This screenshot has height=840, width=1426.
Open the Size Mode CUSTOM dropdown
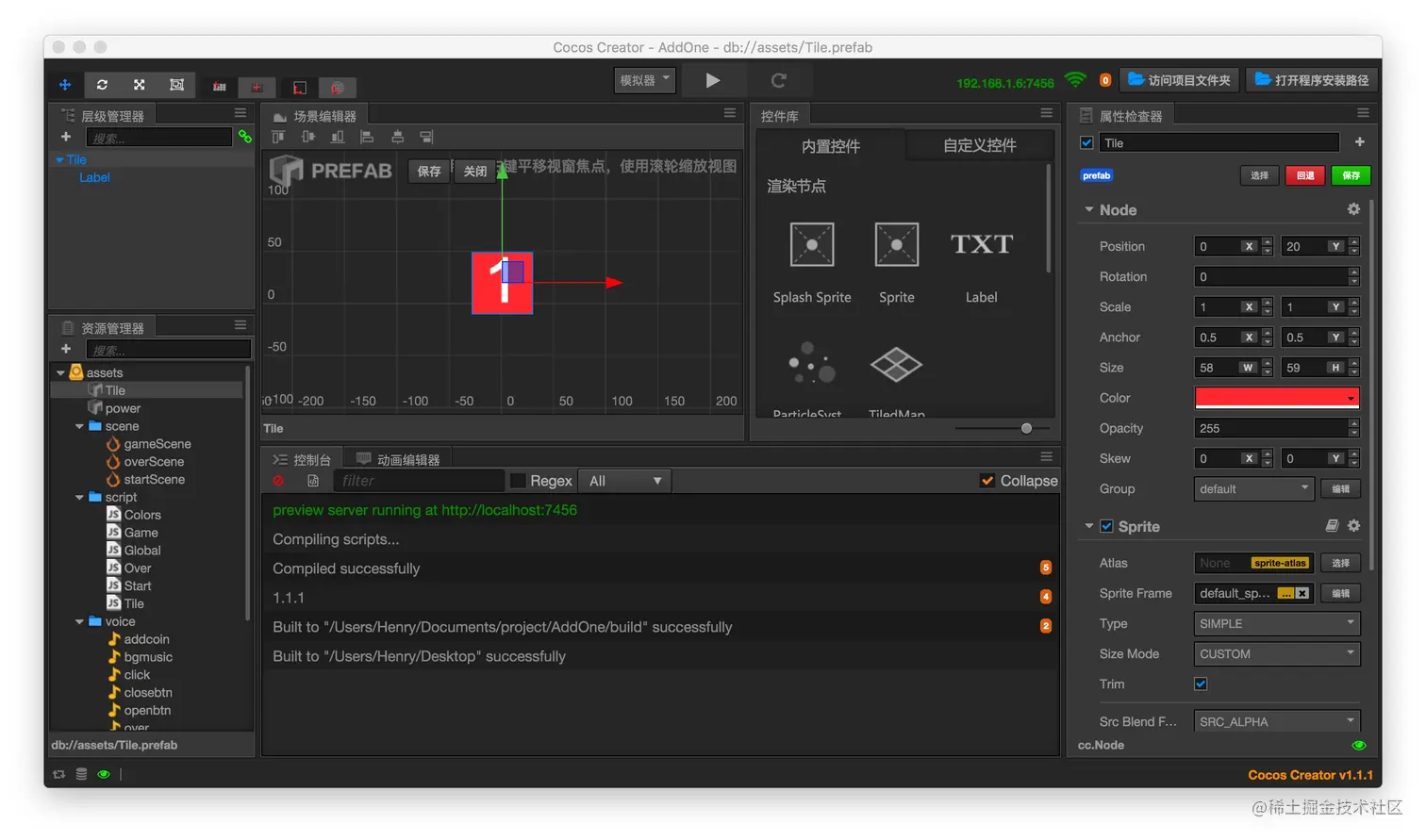click(1277, 653)
